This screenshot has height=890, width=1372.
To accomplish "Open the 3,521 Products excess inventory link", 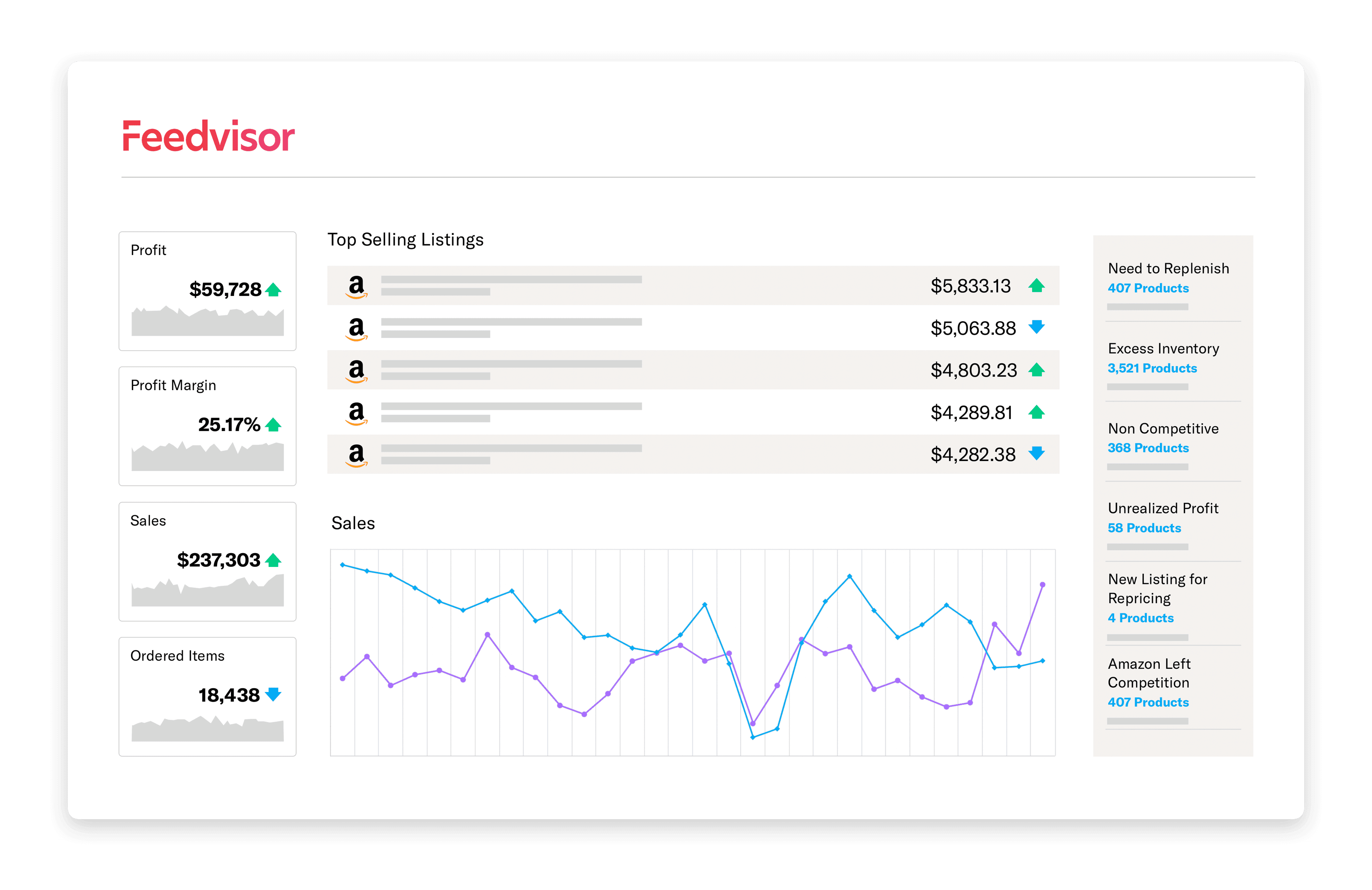I will point(1152,368).
